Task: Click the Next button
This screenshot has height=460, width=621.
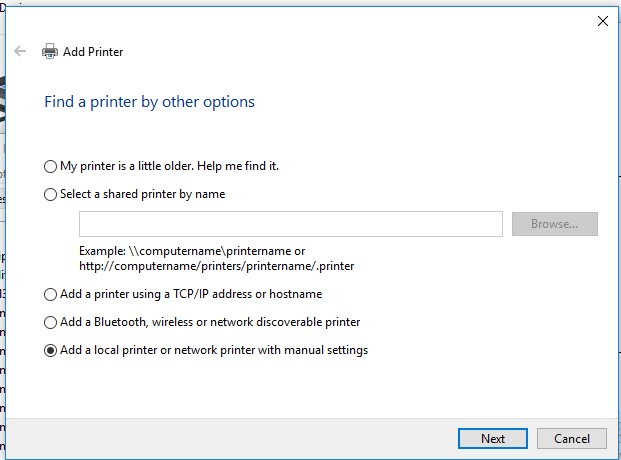Action: 492,438
